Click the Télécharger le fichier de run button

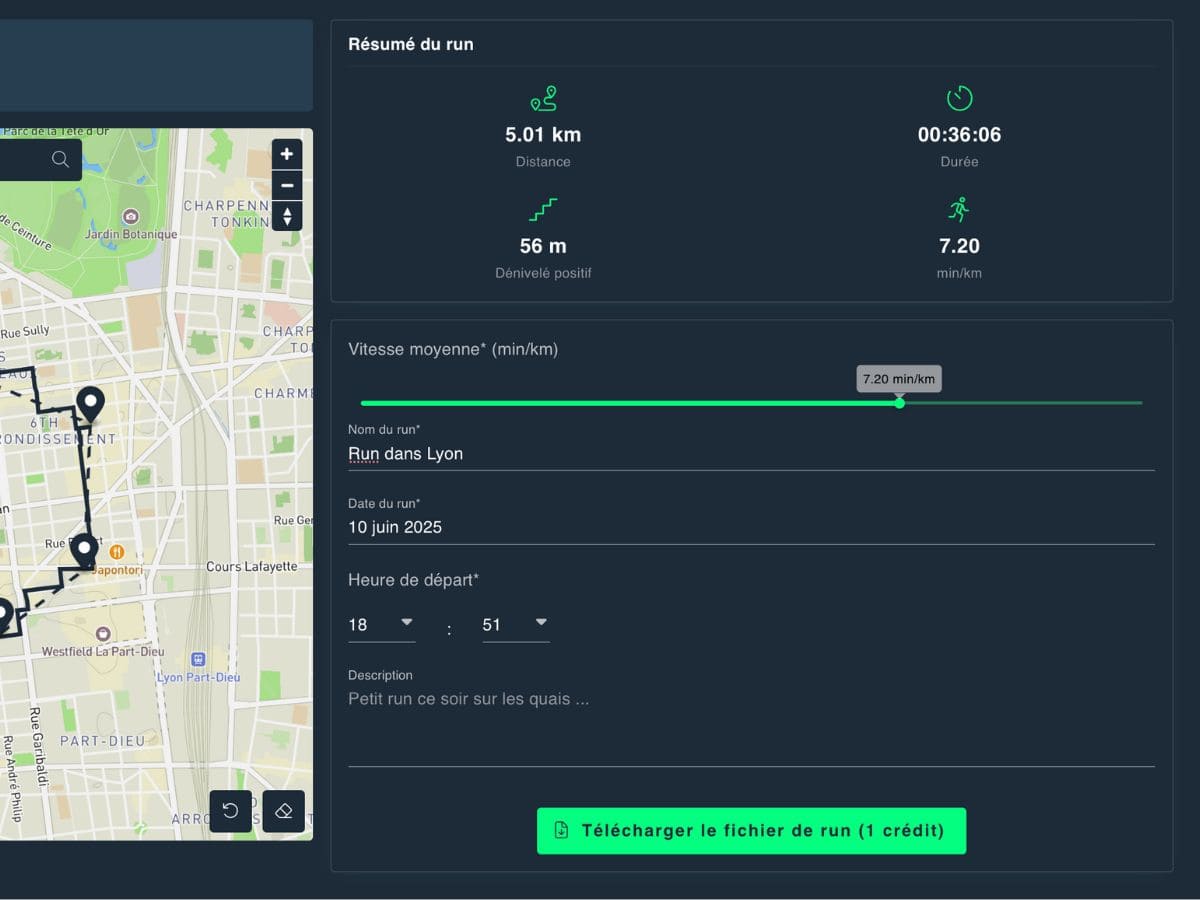pyautogui.click(x=751, y=830)
